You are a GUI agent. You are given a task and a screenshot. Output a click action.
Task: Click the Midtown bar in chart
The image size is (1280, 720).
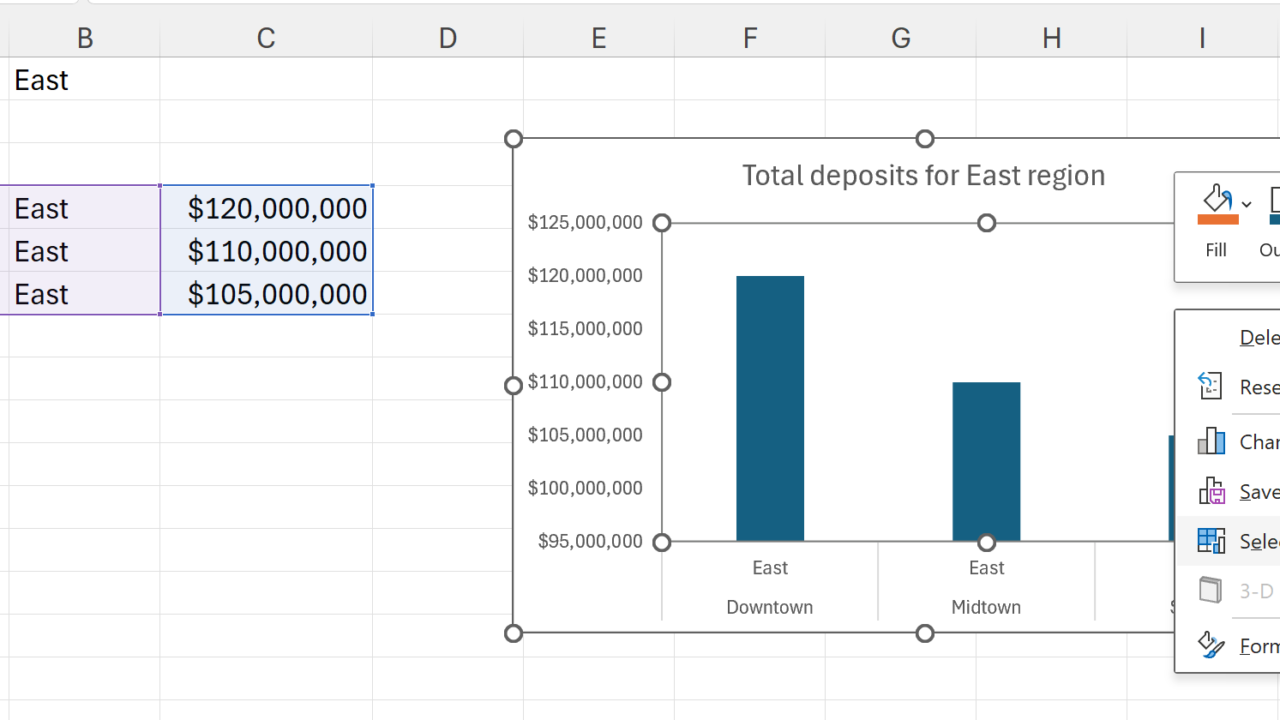(x=986, y=461)
